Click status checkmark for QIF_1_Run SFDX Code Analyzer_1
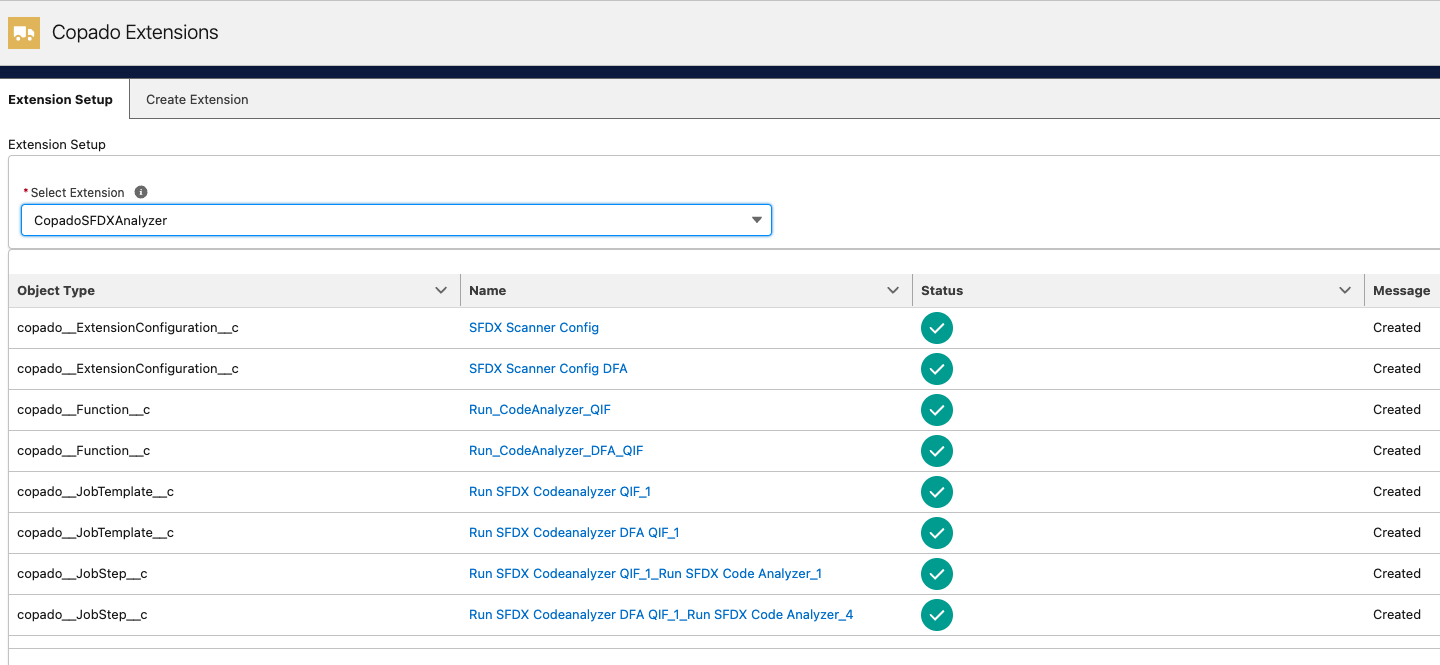This screenshot has height=665, width=1440. (937, 574)
